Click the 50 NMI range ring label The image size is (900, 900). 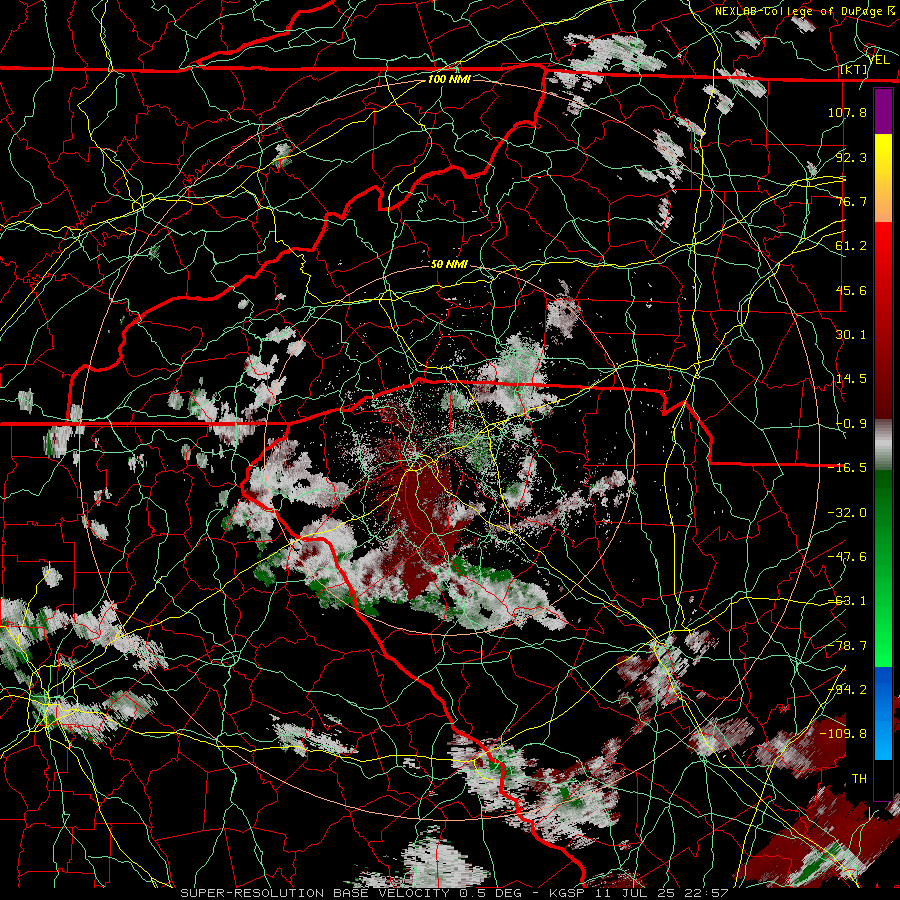[449, 264]
